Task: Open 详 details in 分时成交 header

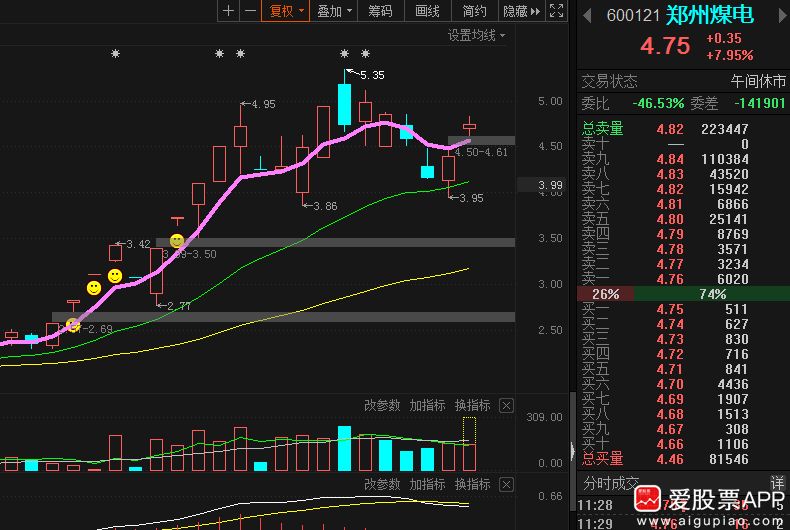Action: (777, 483)
